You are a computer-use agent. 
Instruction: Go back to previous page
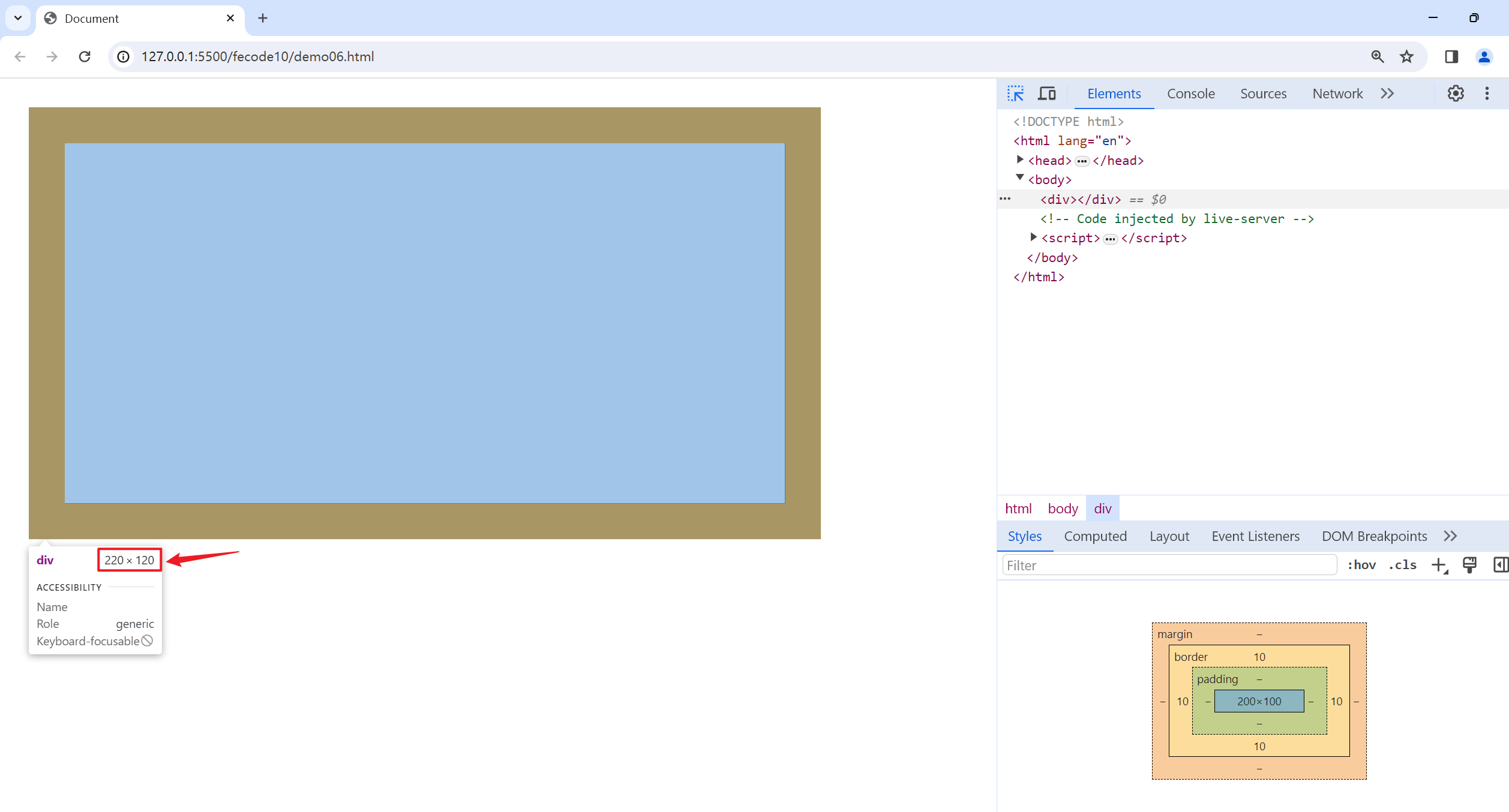click(x=20, y=56)
